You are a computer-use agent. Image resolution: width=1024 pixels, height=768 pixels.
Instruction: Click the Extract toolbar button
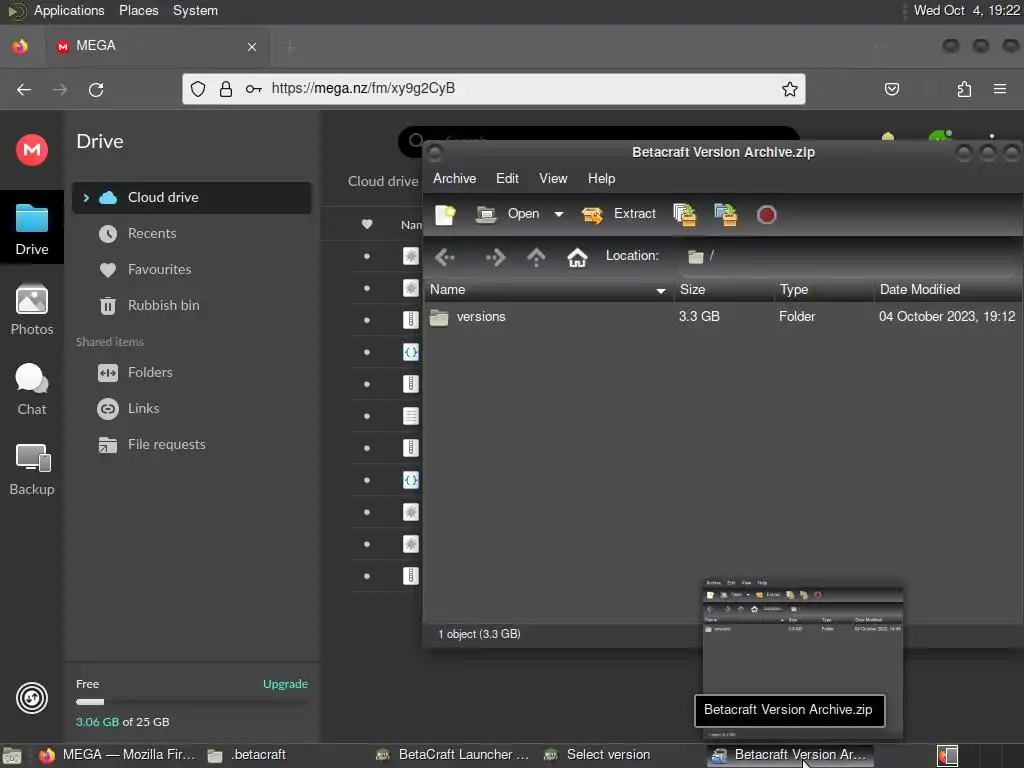tap(619, 214)
